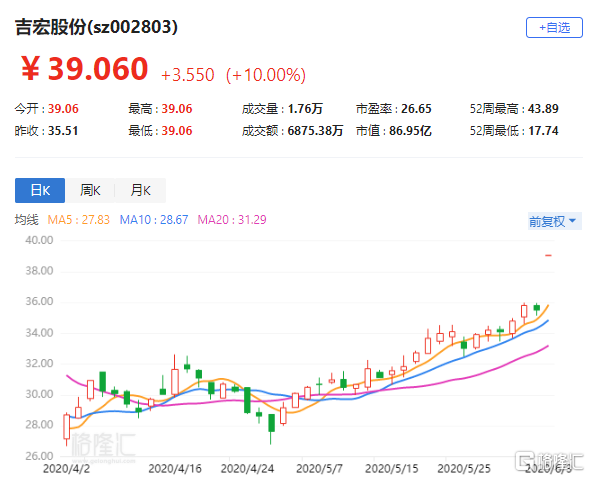Switch to the 月K monthly chart tab
This screenshot has width=590, height=478.
point(140,190)
